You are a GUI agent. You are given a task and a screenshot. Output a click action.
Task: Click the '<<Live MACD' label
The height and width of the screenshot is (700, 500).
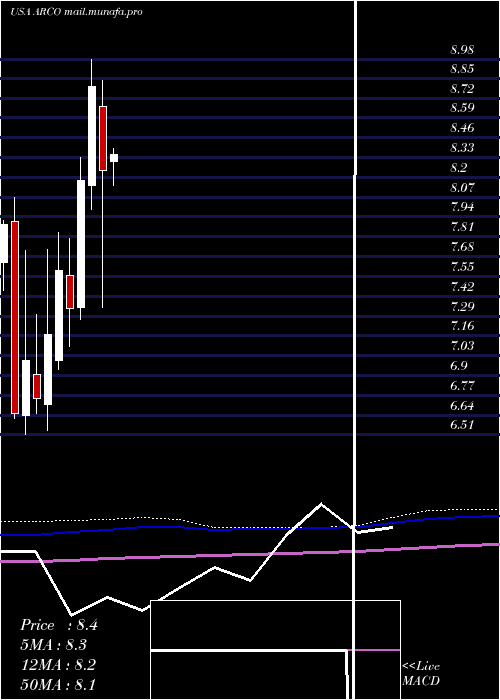pyautogui.click(x=421, y=674)
